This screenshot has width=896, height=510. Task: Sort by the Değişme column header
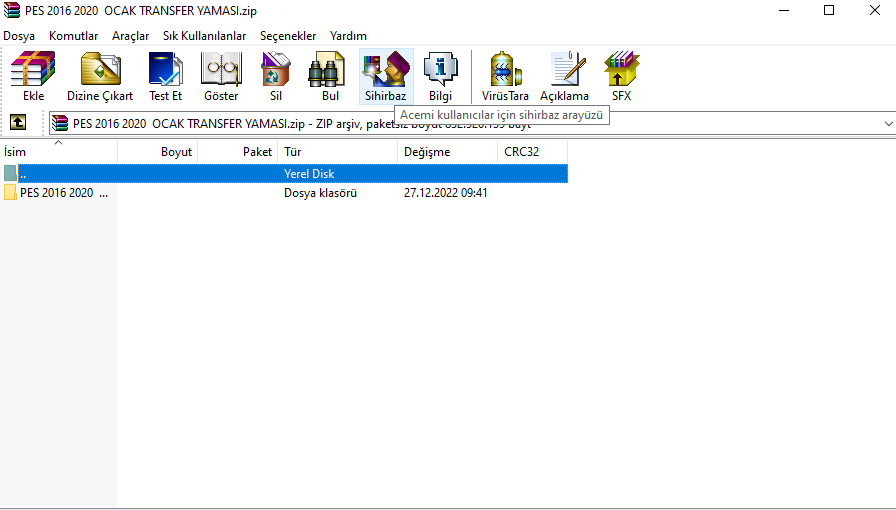pos(447,152)
